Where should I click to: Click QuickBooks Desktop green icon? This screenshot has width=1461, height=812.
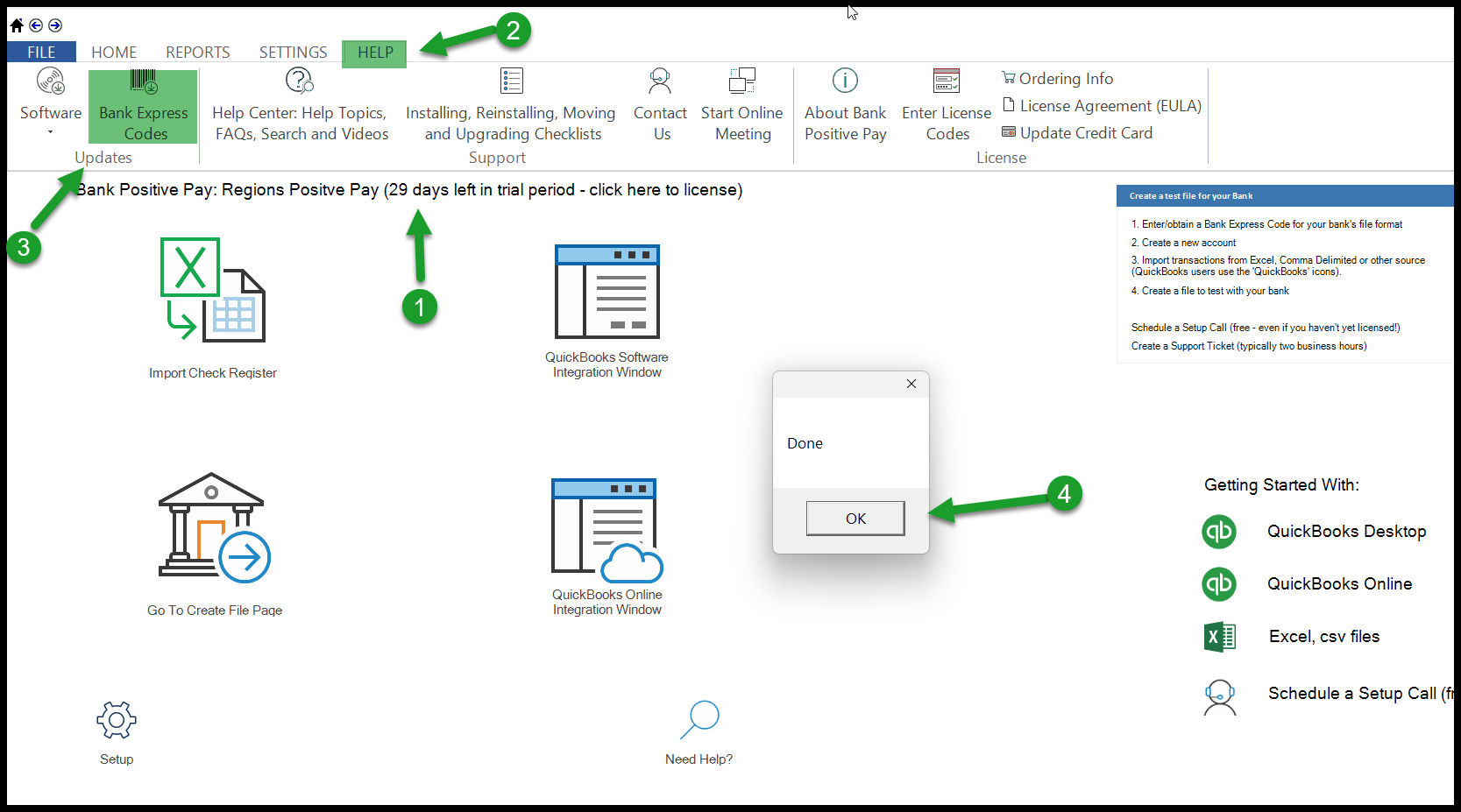1219,532
